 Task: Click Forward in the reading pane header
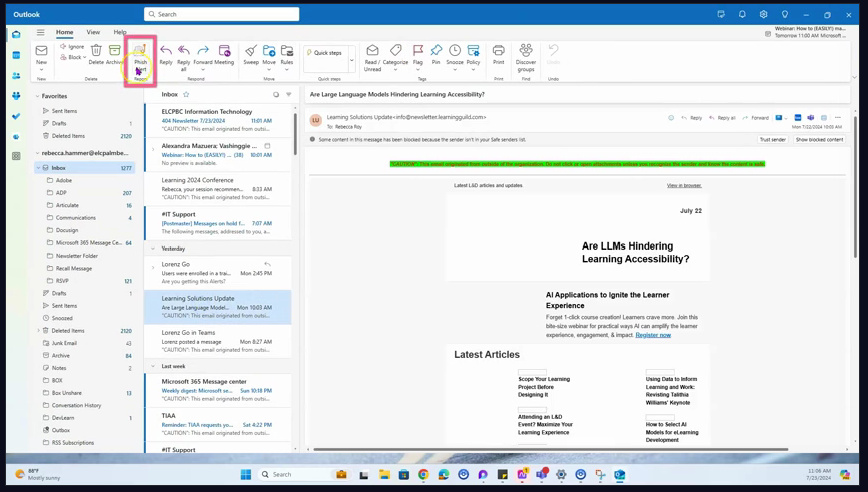pyautogui.click(x=756, y=118)
